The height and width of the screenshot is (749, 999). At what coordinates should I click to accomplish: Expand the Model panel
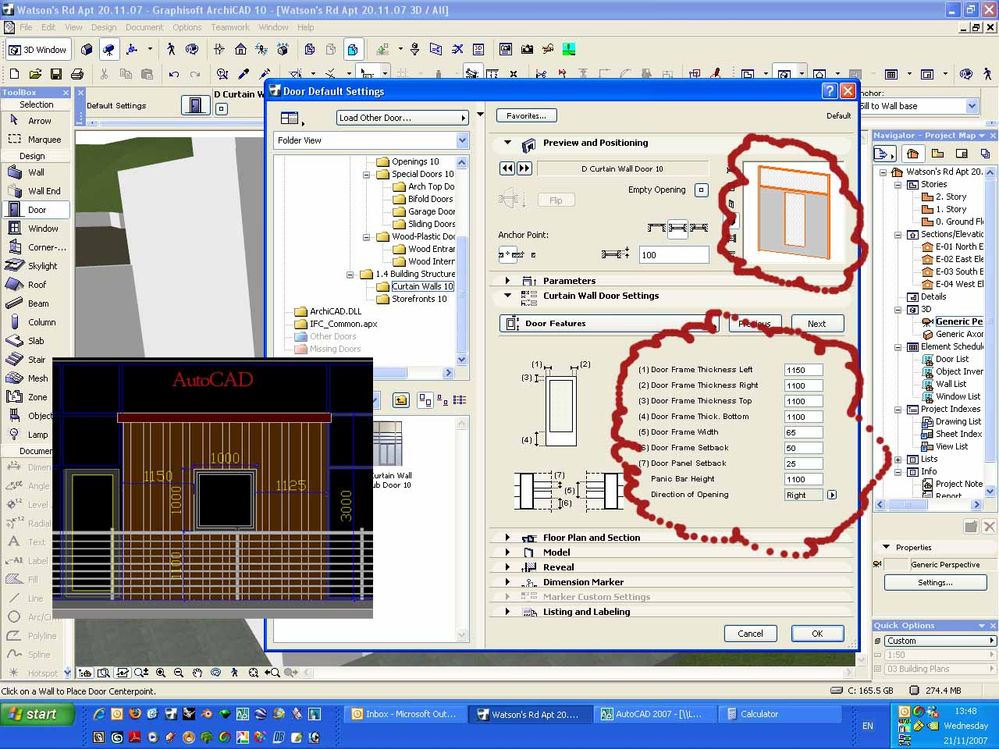point(508,552)
